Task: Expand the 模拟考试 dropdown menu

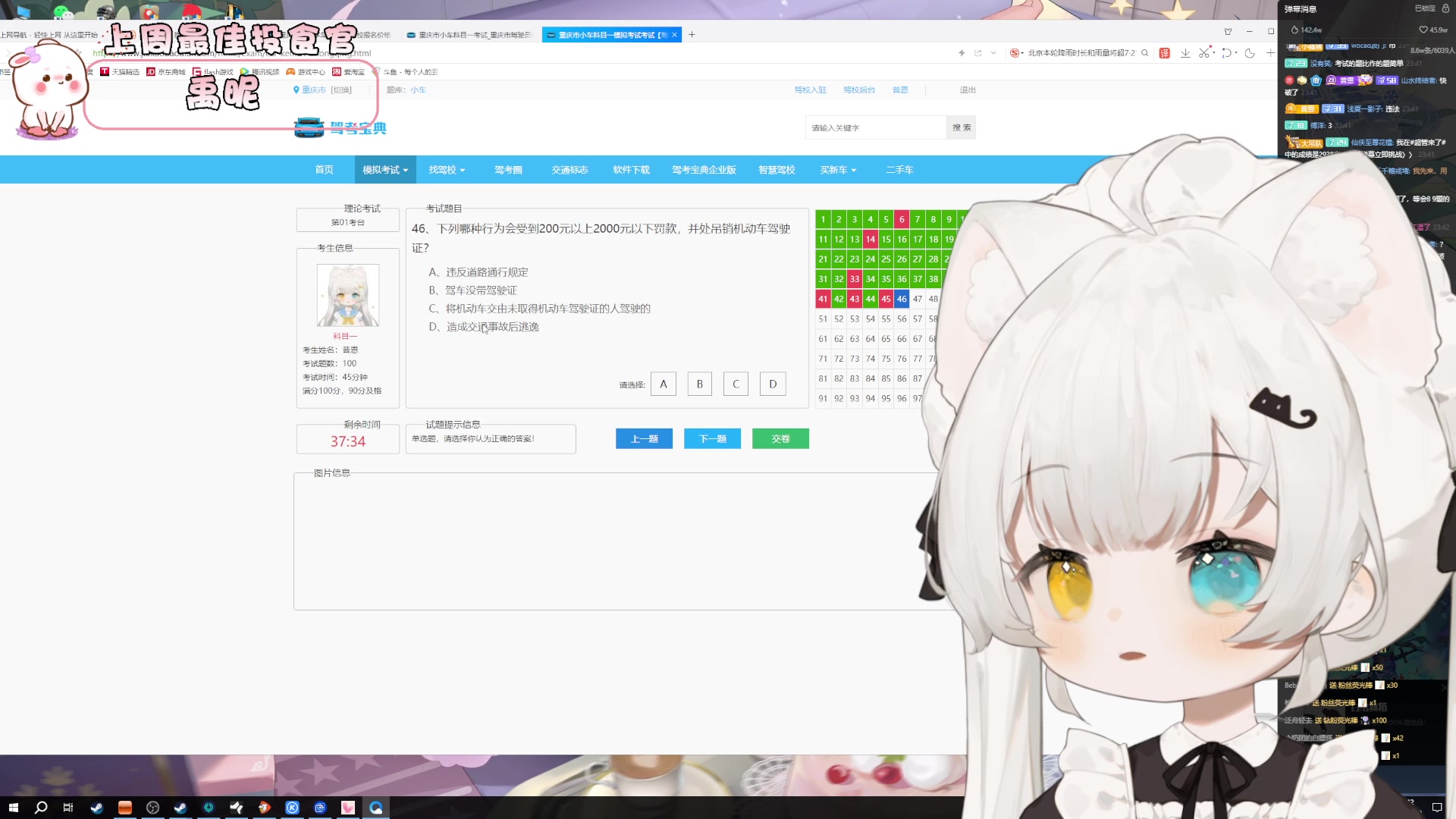Action: coord(384,170)
